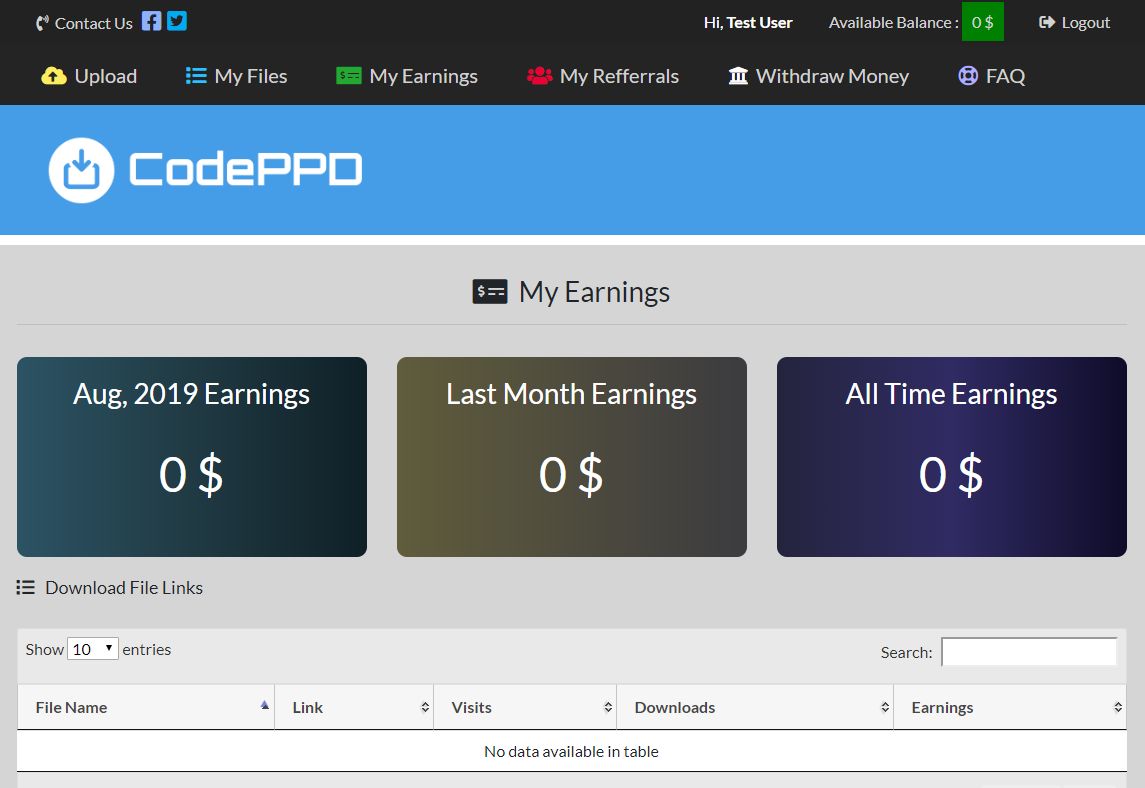Click the yellow cloud Upload icon
Viewport: 1145px width, 788px height.
54,75
